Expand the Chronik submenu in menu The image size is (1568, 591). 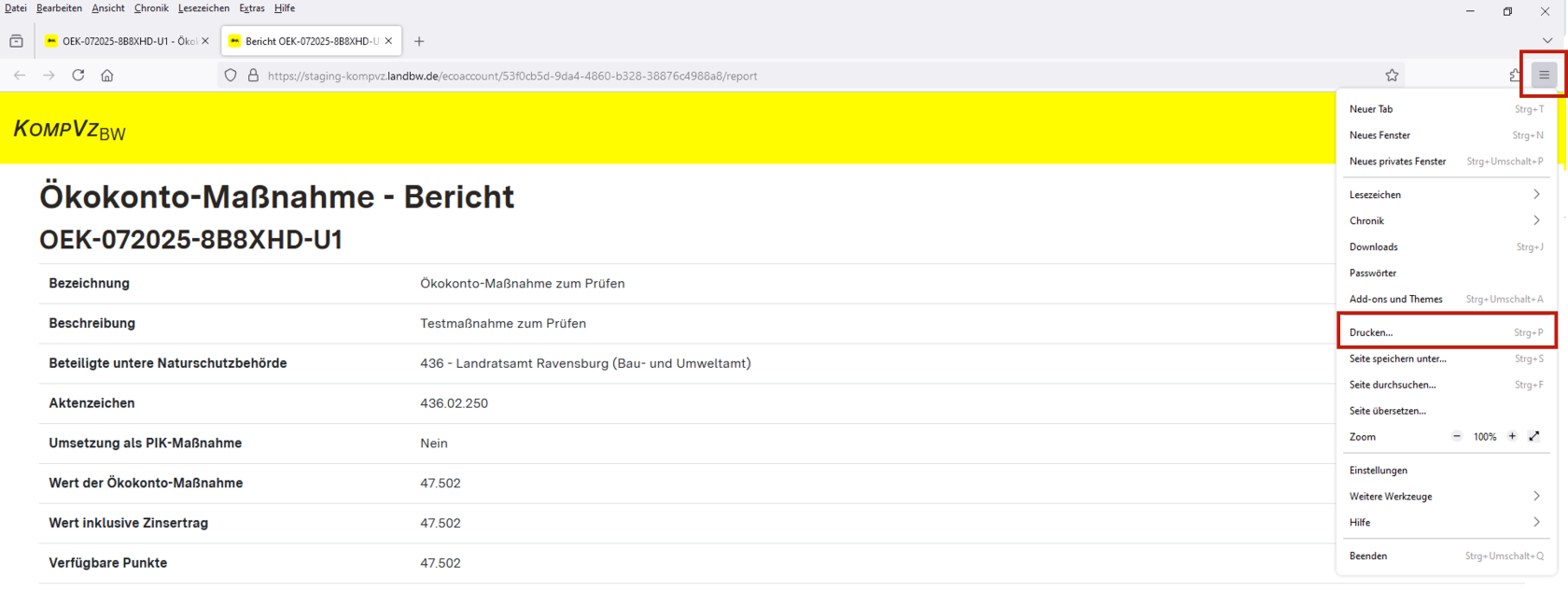coord(1444,220)
